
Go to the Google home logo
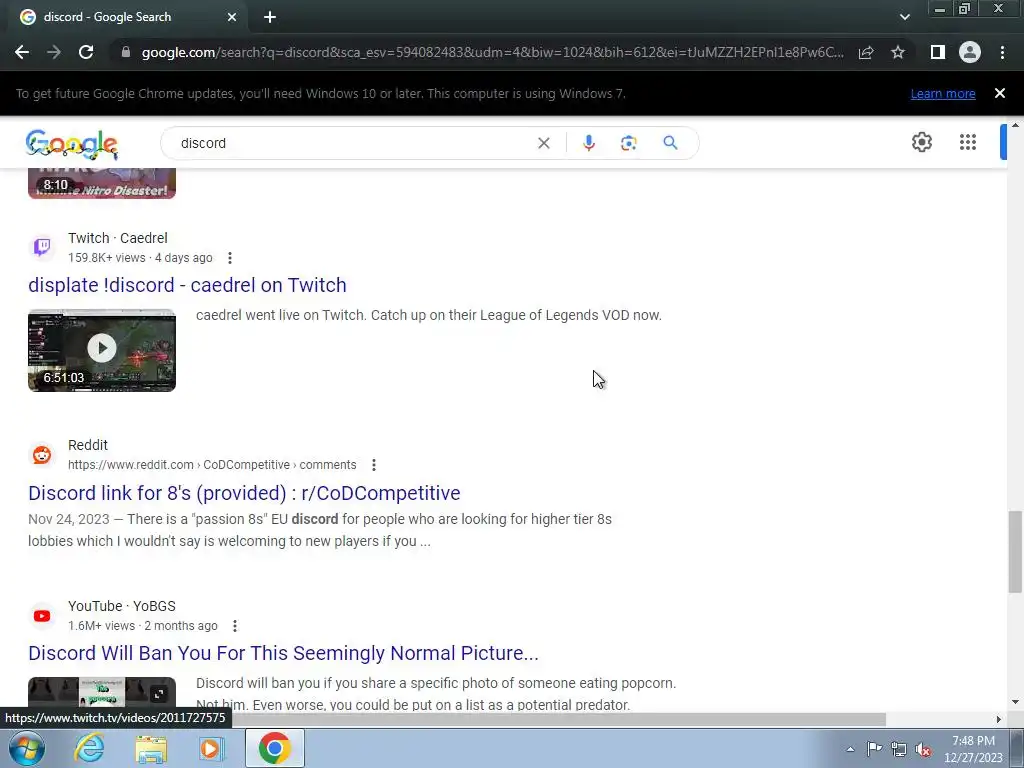pos(72,144)
